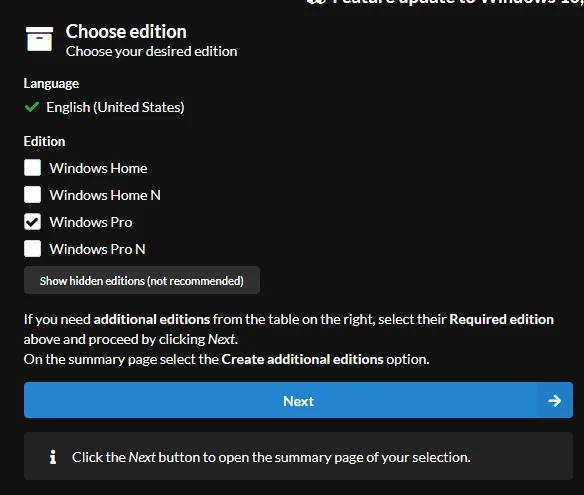Click the arrow icon on the Next button

555,401
